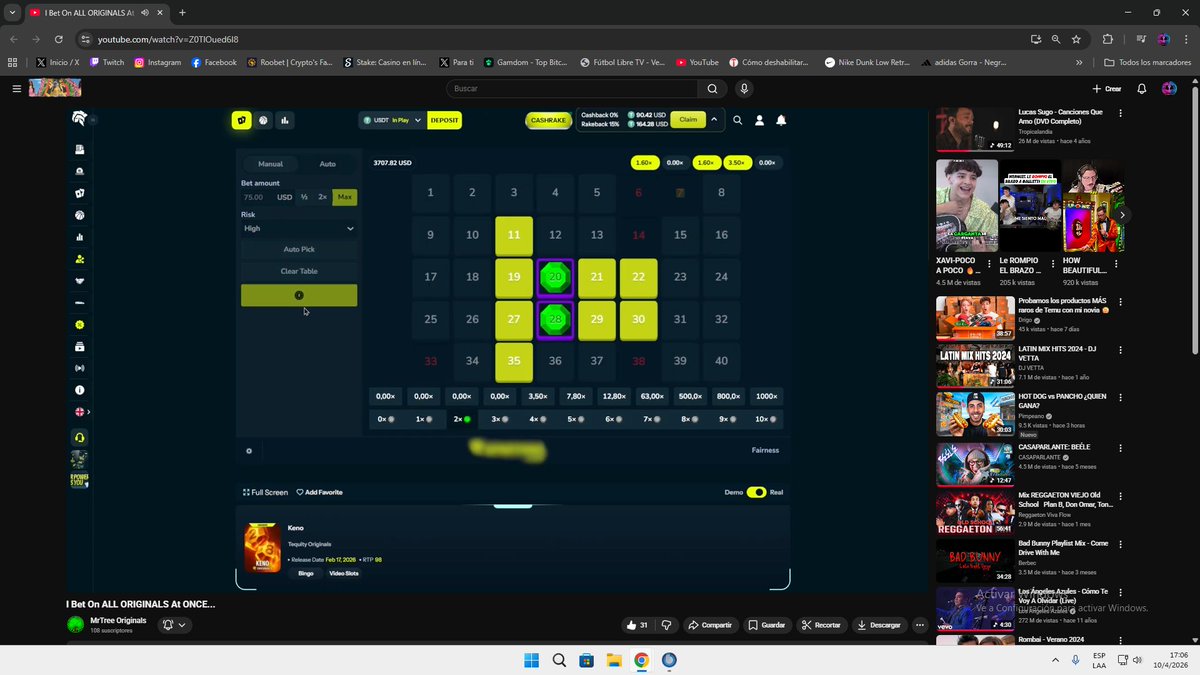
Task: Open the Facebook bookmark
Action: point(214,62)
